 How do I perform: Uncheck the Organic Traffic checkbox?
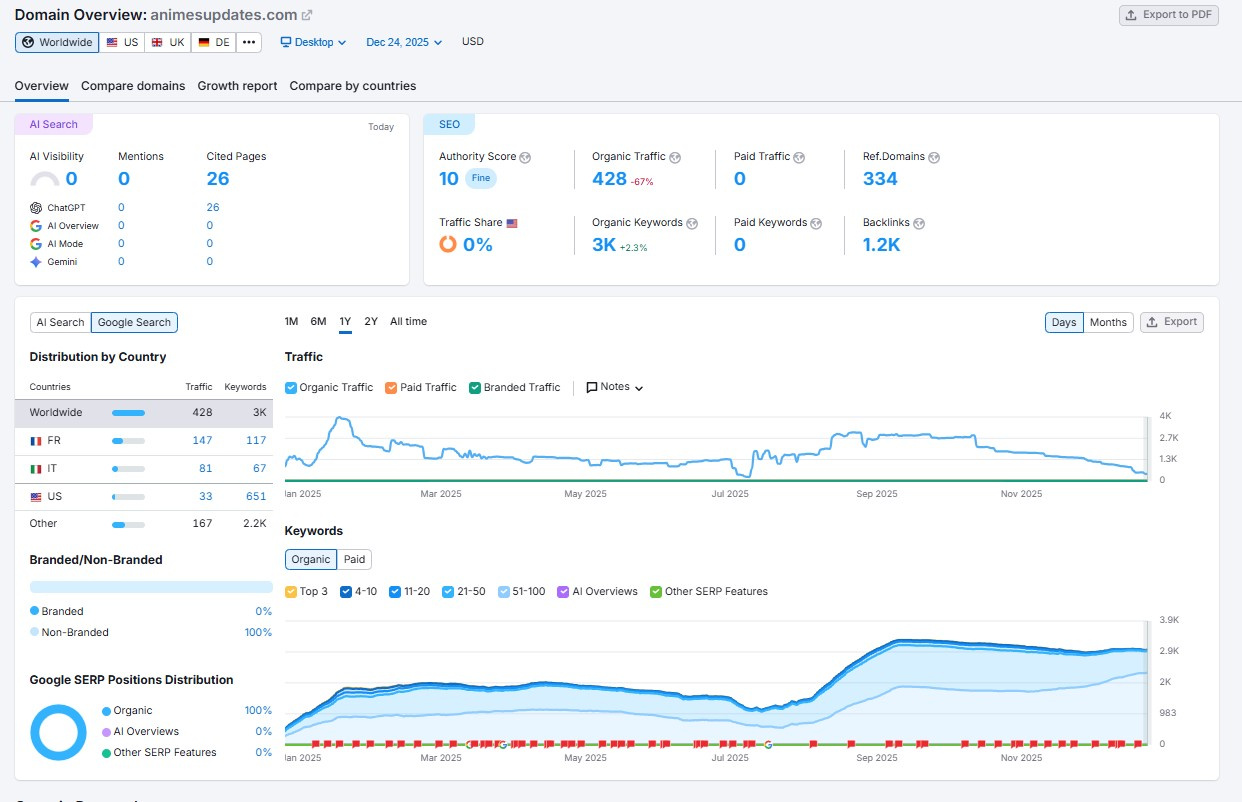tap(291, 388)
